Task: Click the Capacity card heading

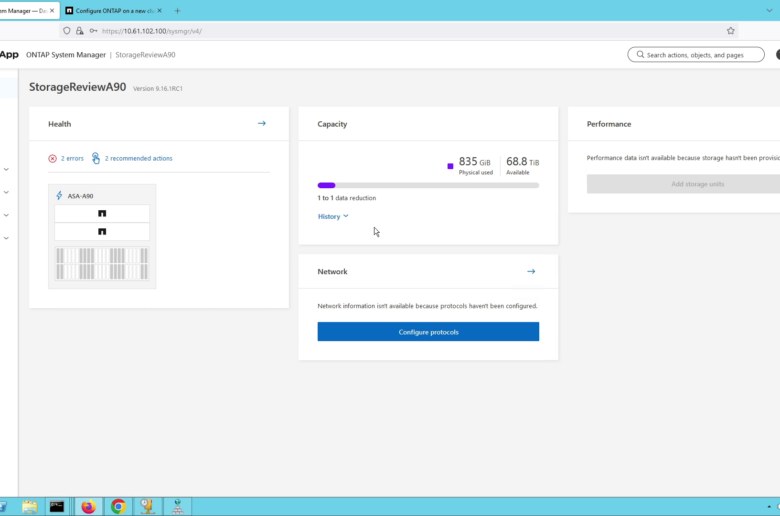Action: coord(332,124)
